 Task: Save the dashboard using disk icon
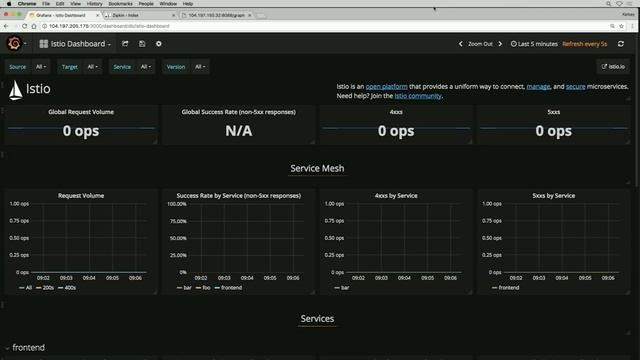142,44
